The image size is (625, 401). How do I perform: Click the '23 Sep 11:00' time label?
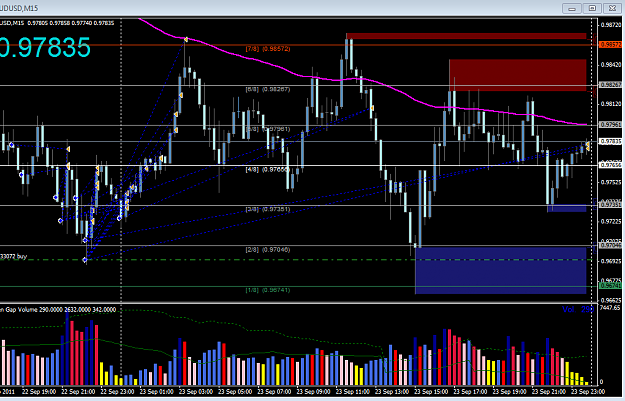pyautogui.click(x=353, y=391)
